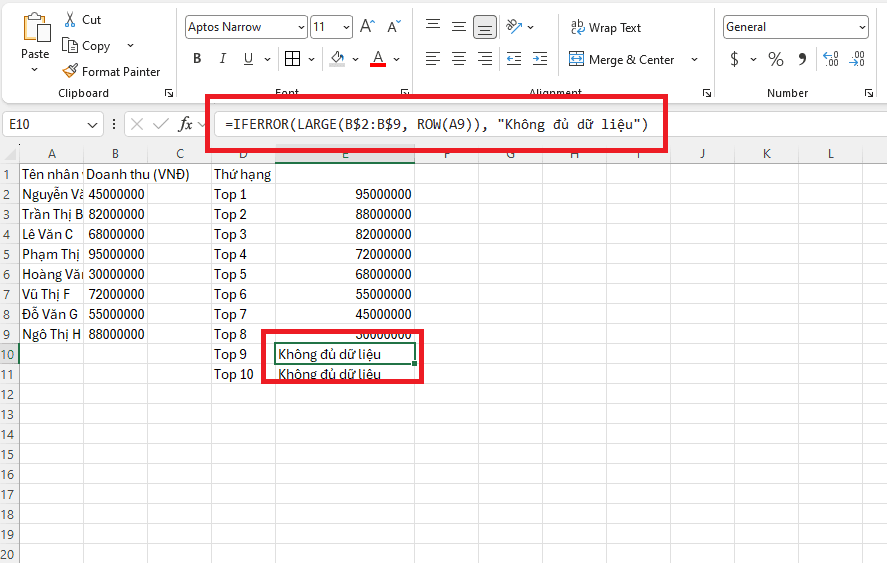Viewport: 887px width, 563px height.
Task: Apply red Font Color
Action: point(378,58)
